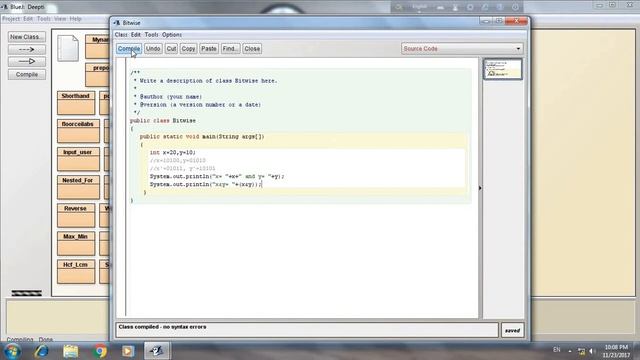Viewport: 640px width, 360px height.
Task: Open the Help menu in BlueJ window
Action: tap(76, 19)
